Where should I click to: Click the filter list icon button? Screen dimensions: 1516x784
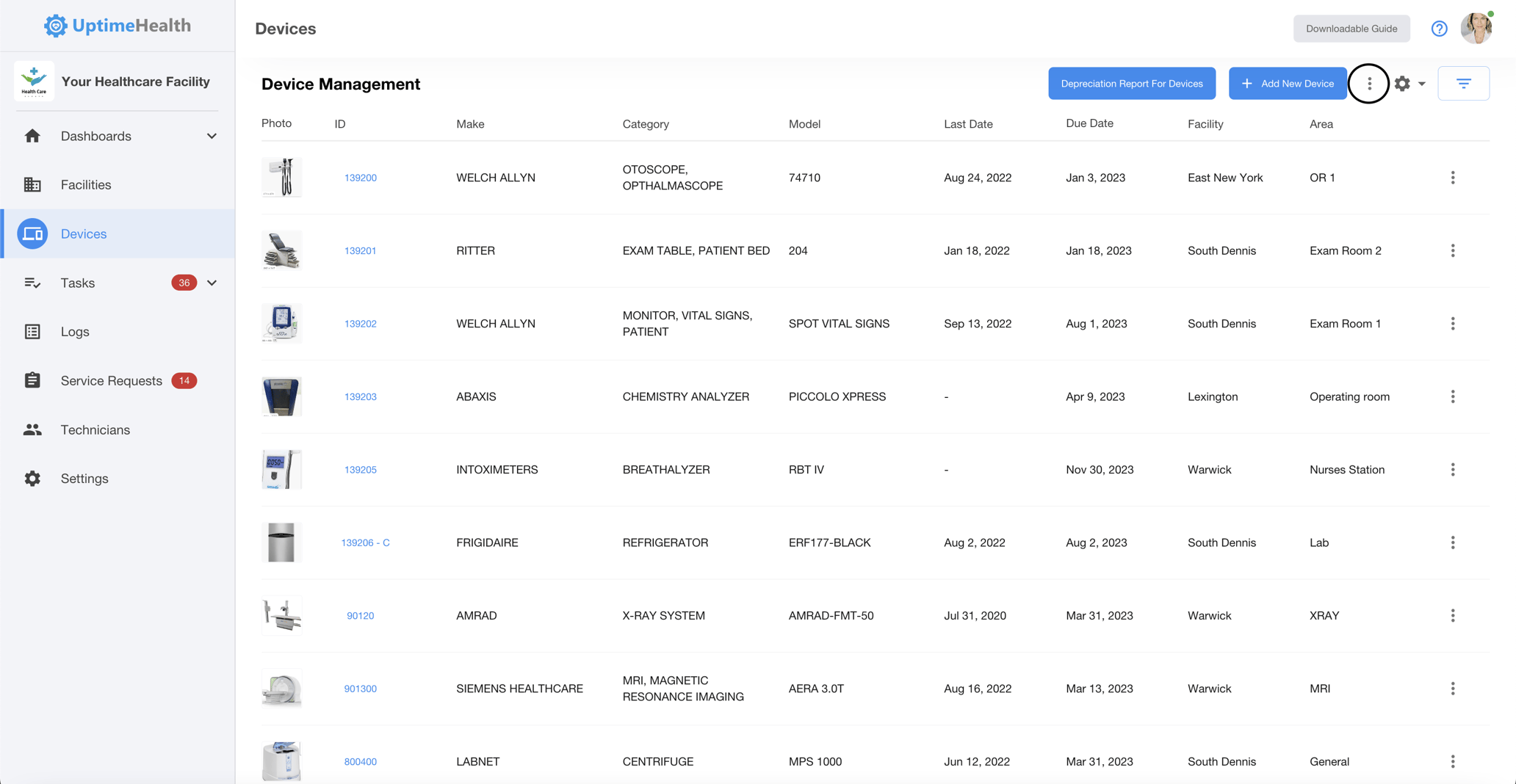(1463, 84)
